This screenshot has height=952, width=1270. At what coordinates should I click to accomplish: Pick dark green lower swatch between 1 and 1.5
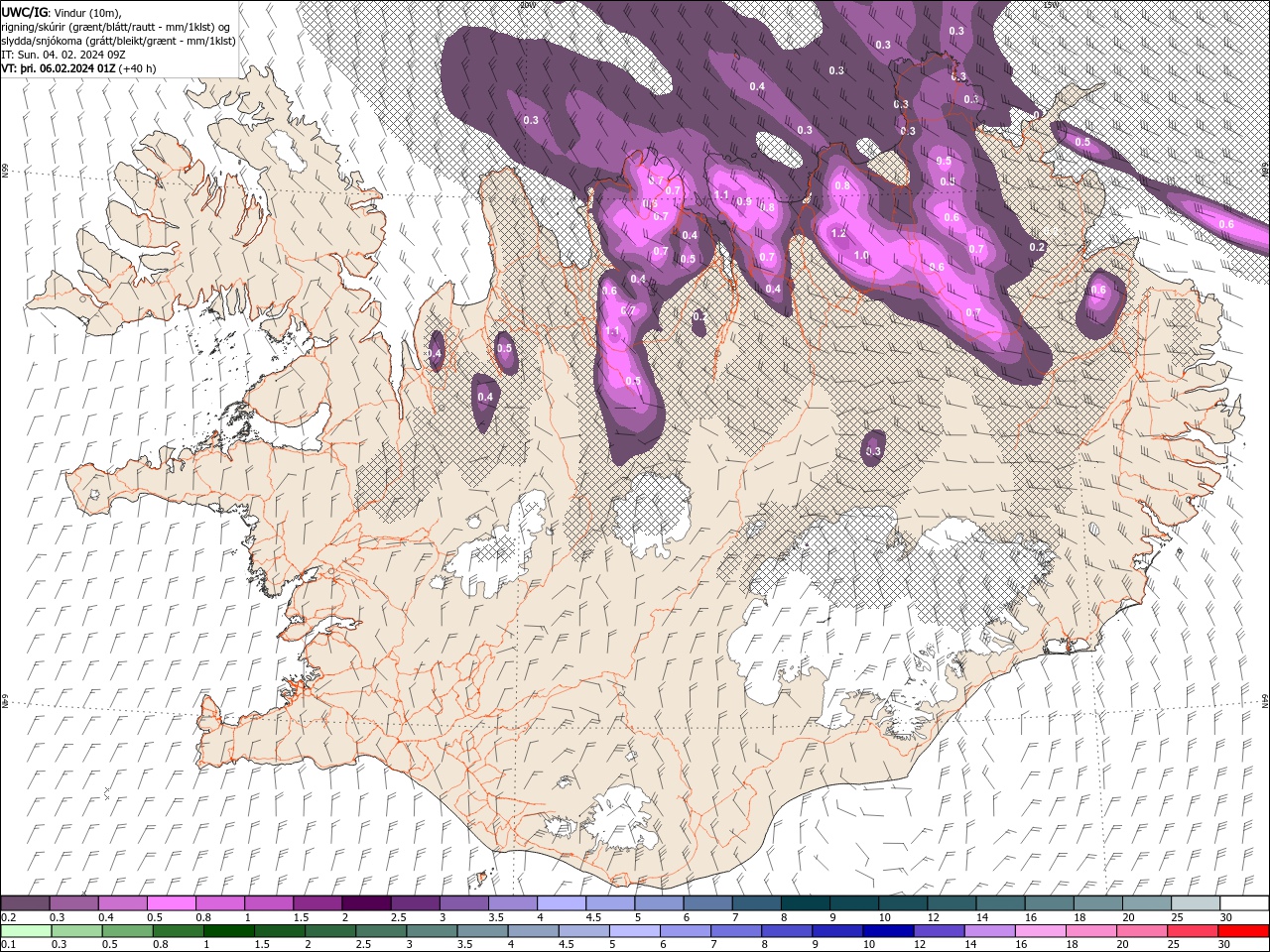[x=228, y=931]
